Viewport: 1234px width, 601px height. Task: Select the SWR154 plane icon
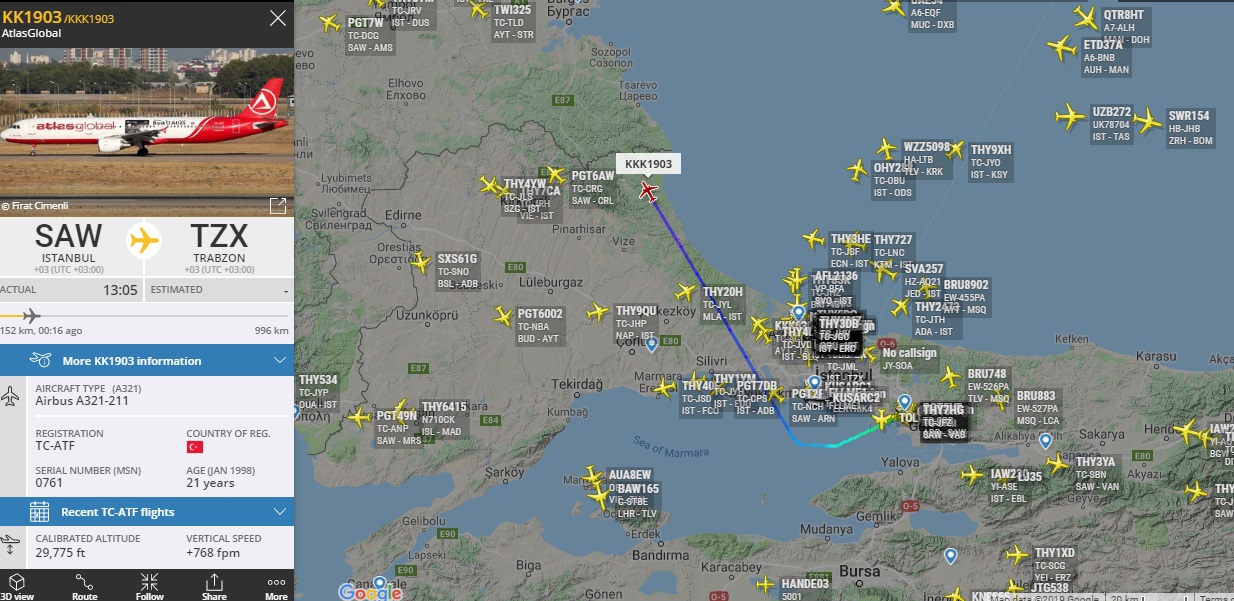coord(1148,122)
